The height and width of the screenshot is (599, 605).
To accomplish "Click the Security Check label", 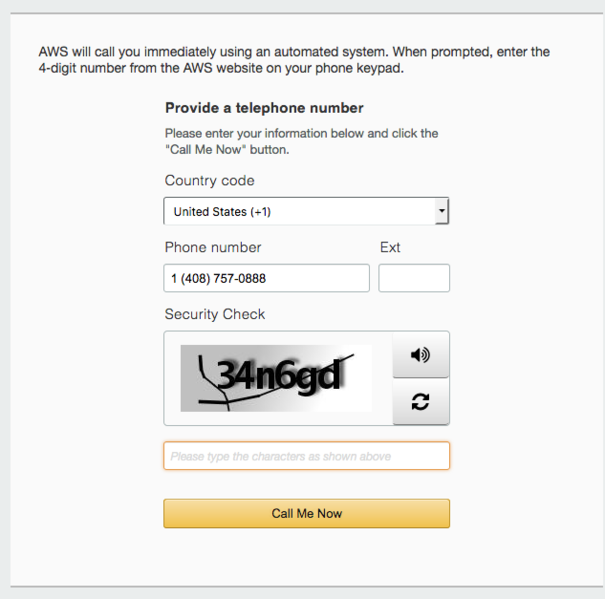I will click(x=215, y=314).
